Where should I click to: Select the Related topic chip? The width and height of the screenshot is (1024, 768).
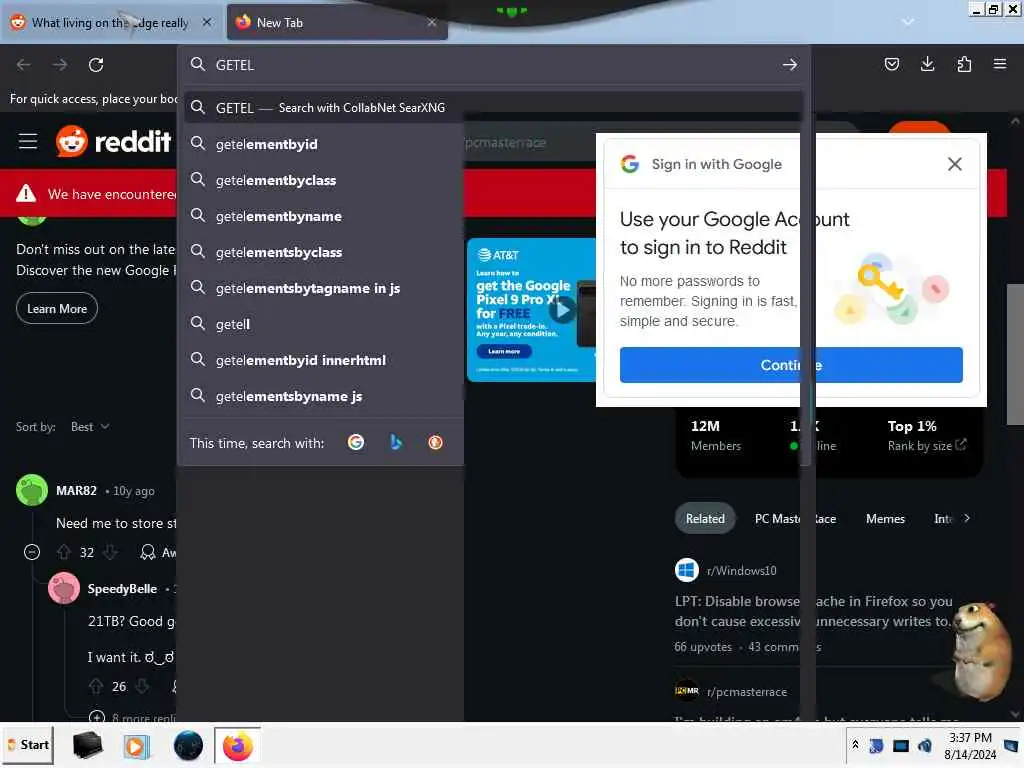click(x=705, y=519)
